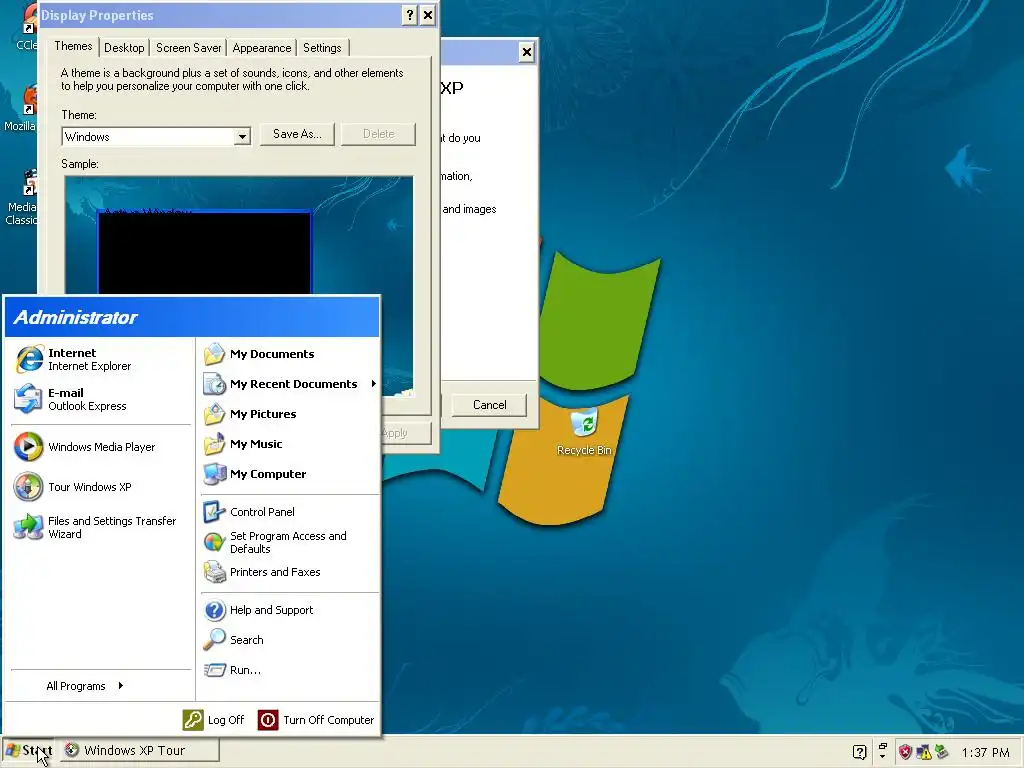Click Turn Off Computer
1024x768 pixels.
click(316, 720)
